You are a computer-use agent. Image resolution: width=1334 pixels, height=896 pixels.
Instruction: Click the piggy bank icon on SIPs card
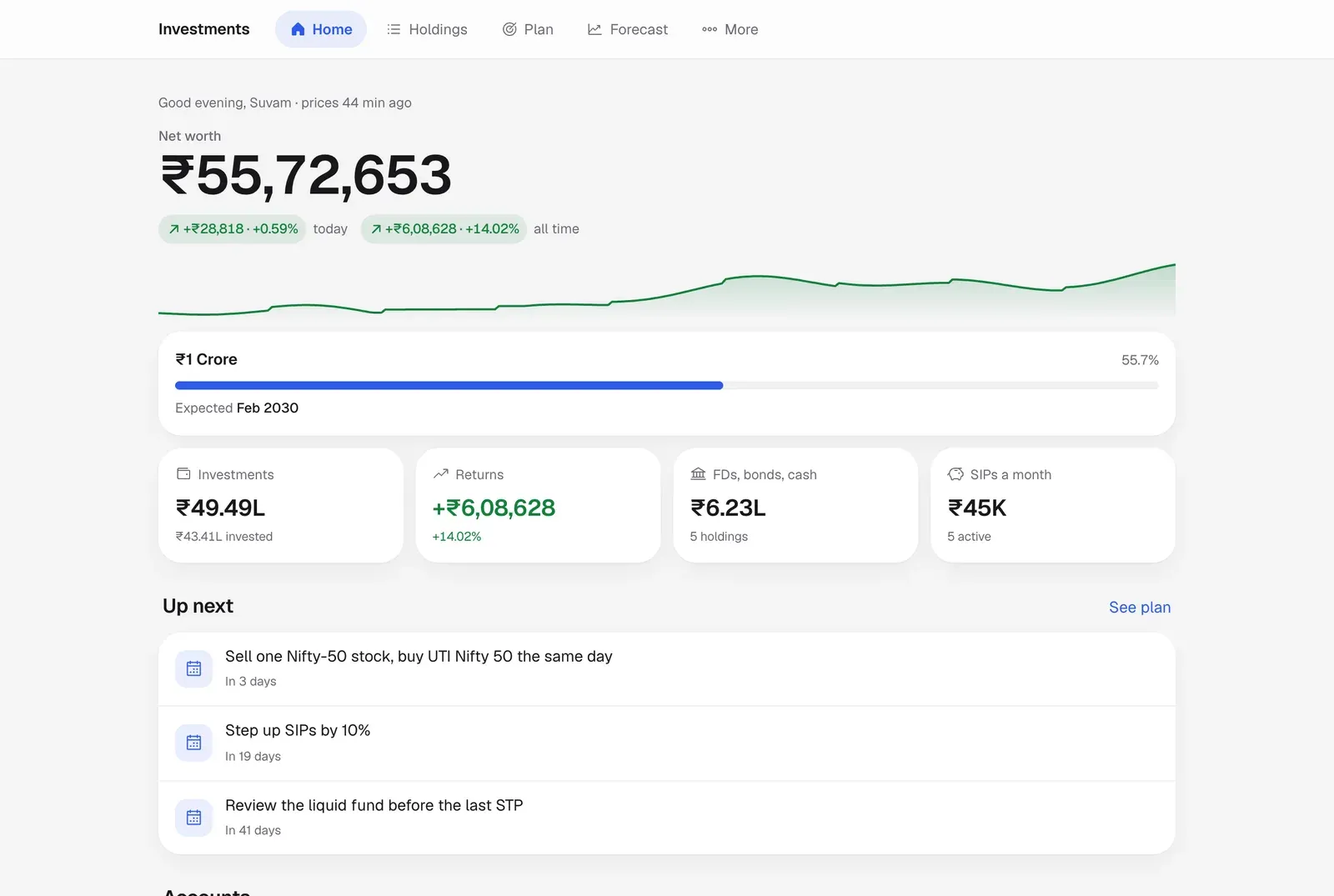(955, 473)
